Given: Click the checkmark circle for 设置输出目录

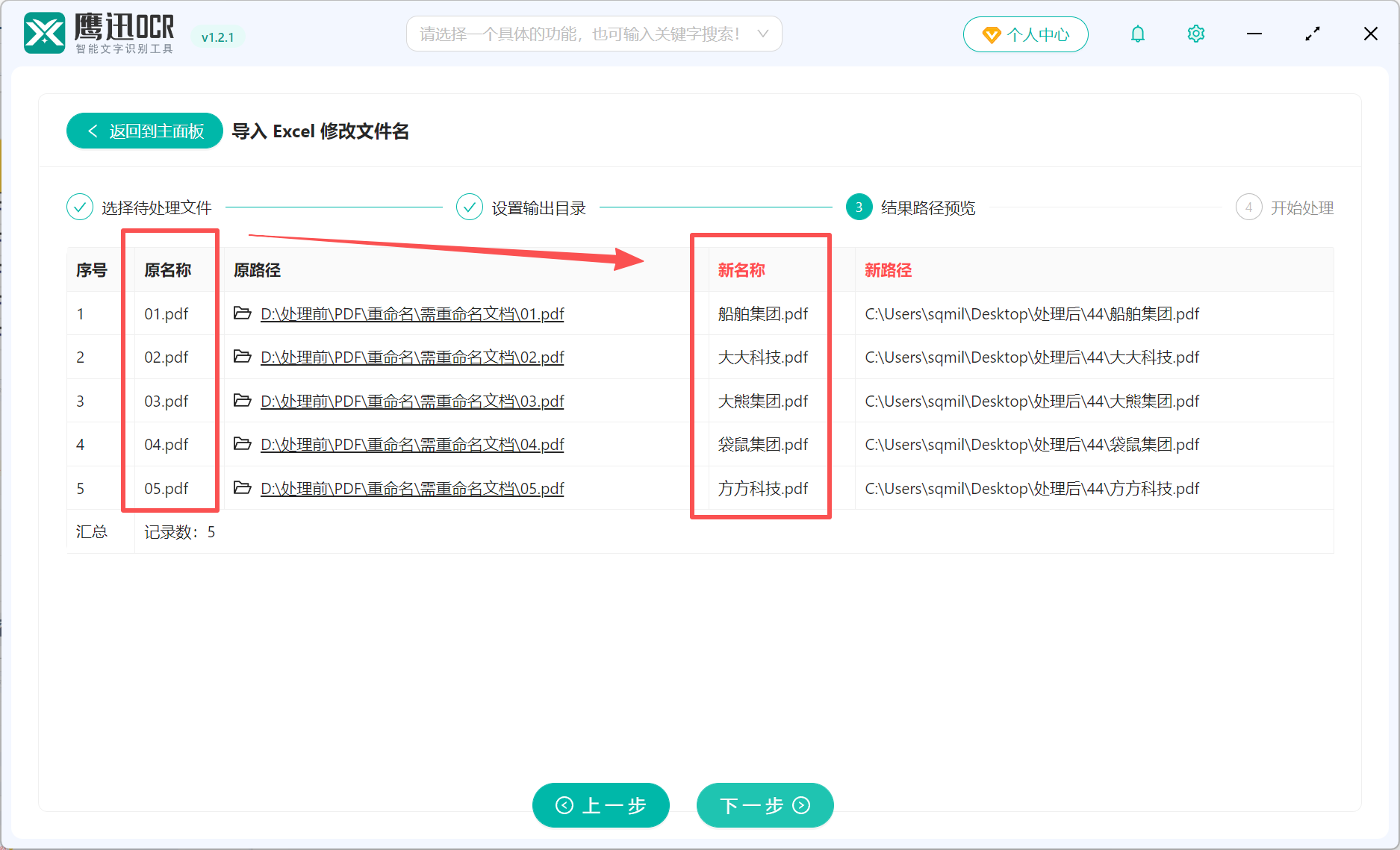Looking at the screenshot, I should click(470, 207).
